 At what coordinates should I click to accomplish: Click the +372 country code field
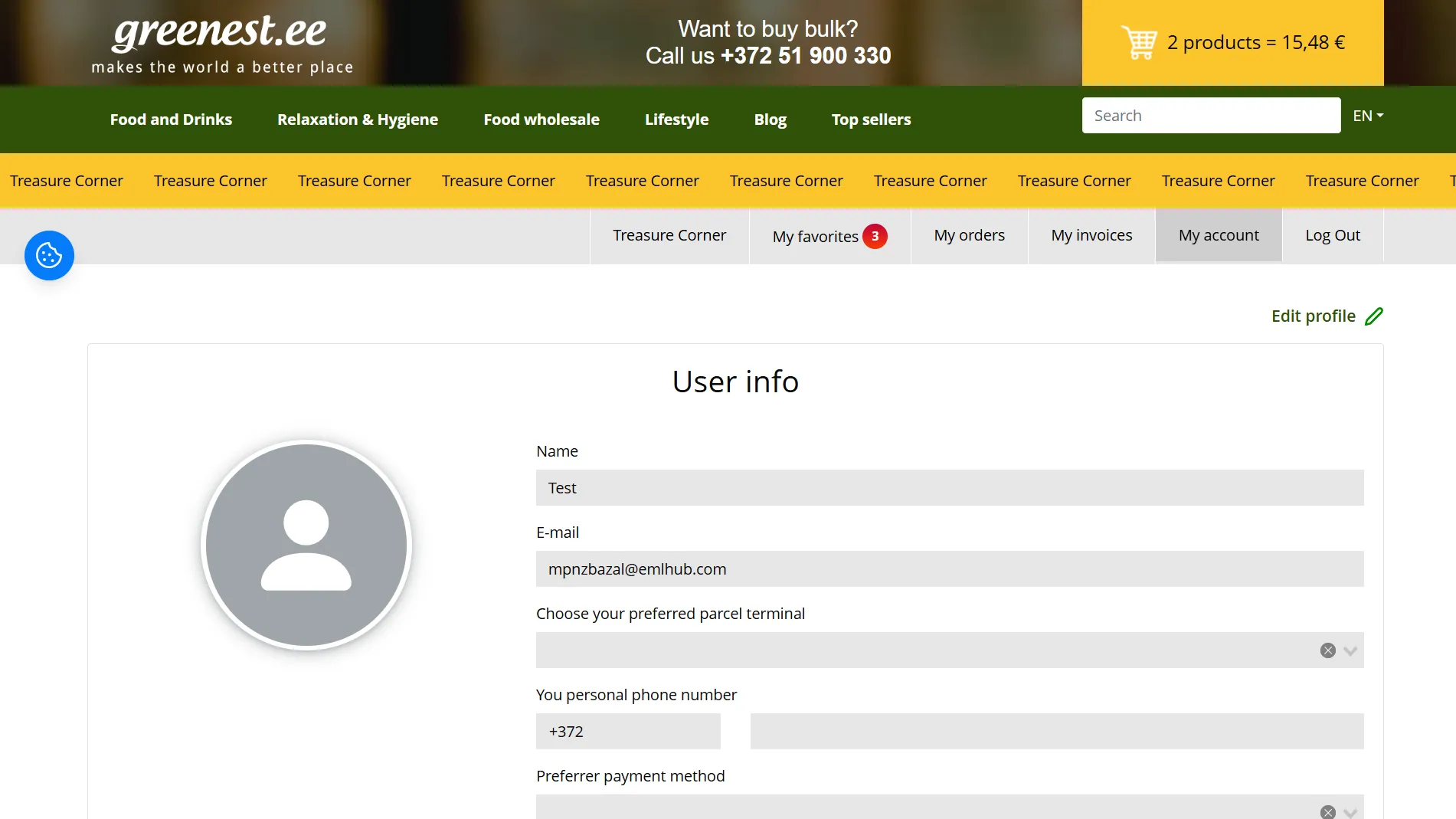[x=628, y=732]
